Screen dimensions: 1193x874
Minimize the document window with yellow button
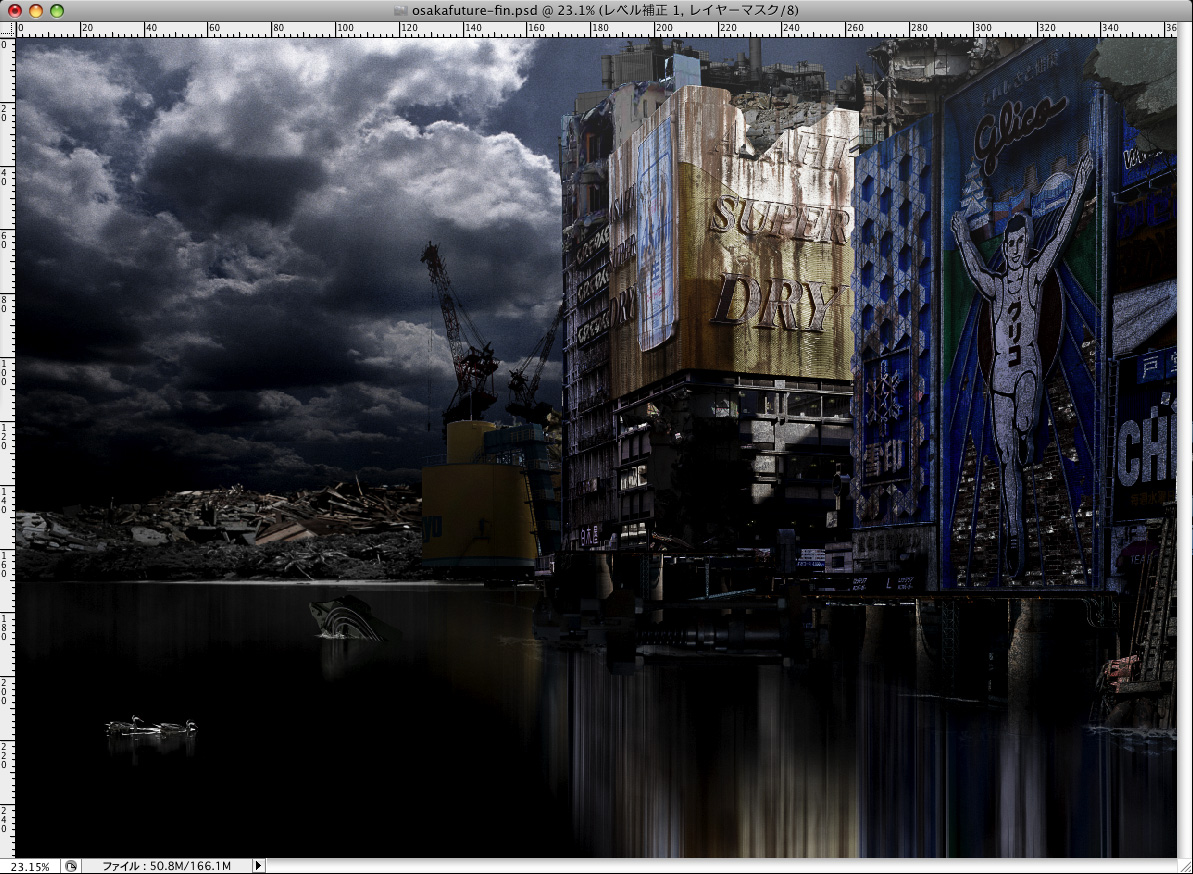click(36, 11)
